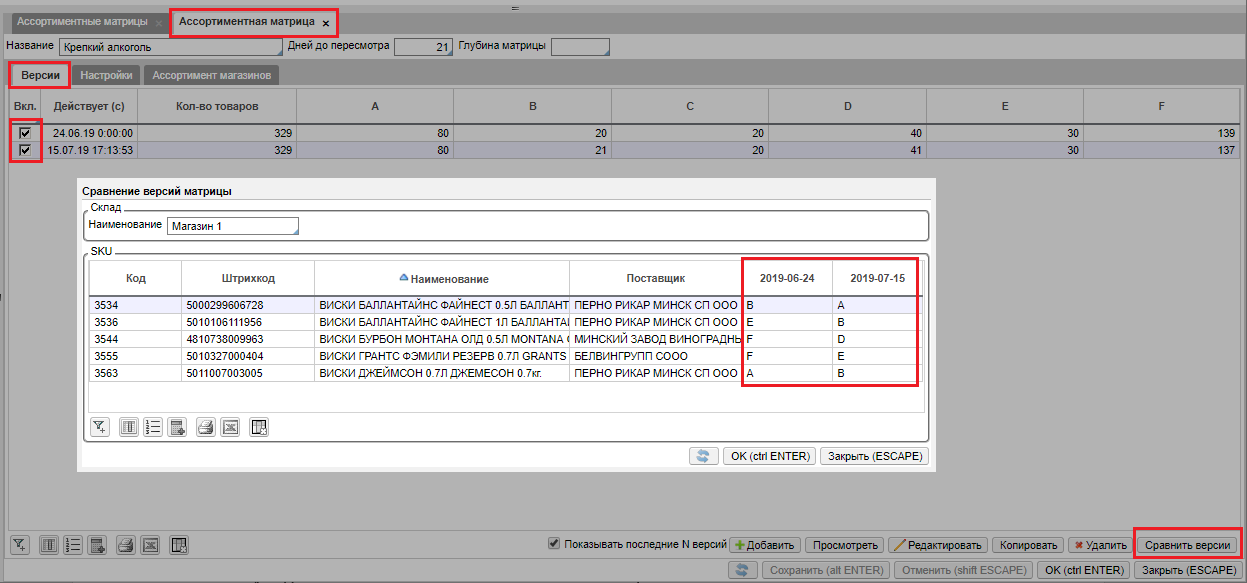Click table settings icon in bottom main toolbar
The height and width of the screenshot is (583, 1247).
(x=179, y=545)
